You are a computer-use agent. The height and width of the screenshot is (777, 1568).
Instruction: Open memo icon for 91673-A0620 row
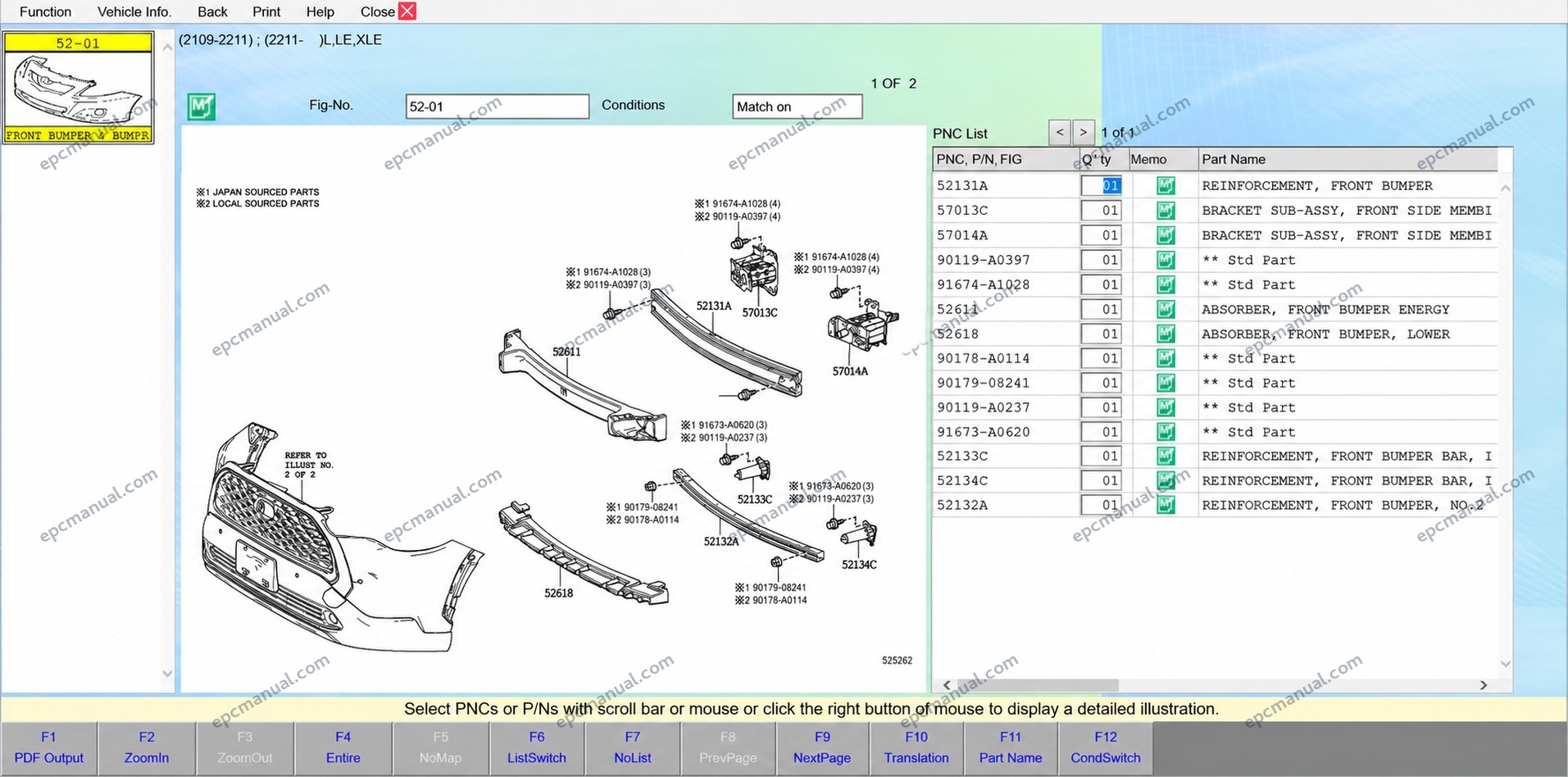click(1165, 432)
